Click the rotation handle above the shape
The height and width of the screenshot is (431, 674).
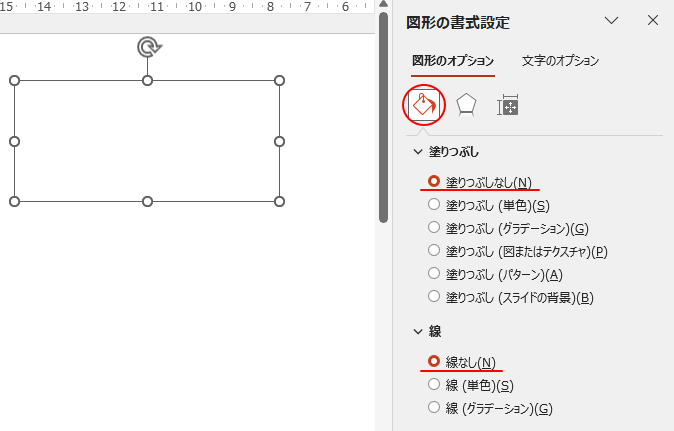(x=149, y=47)
